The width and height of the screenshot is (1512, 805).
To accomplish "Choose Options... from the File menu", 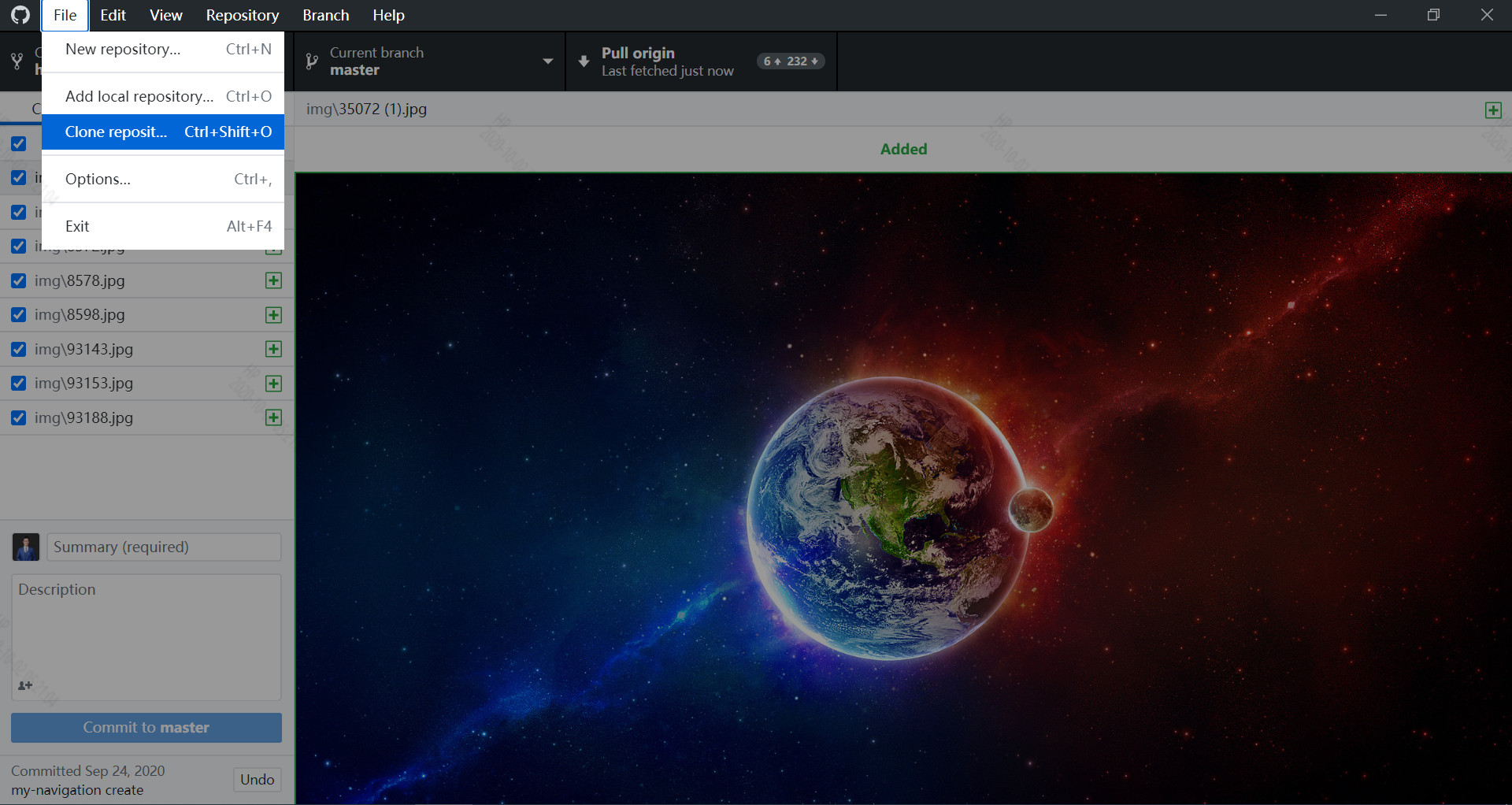I will (x=163, y=180).
